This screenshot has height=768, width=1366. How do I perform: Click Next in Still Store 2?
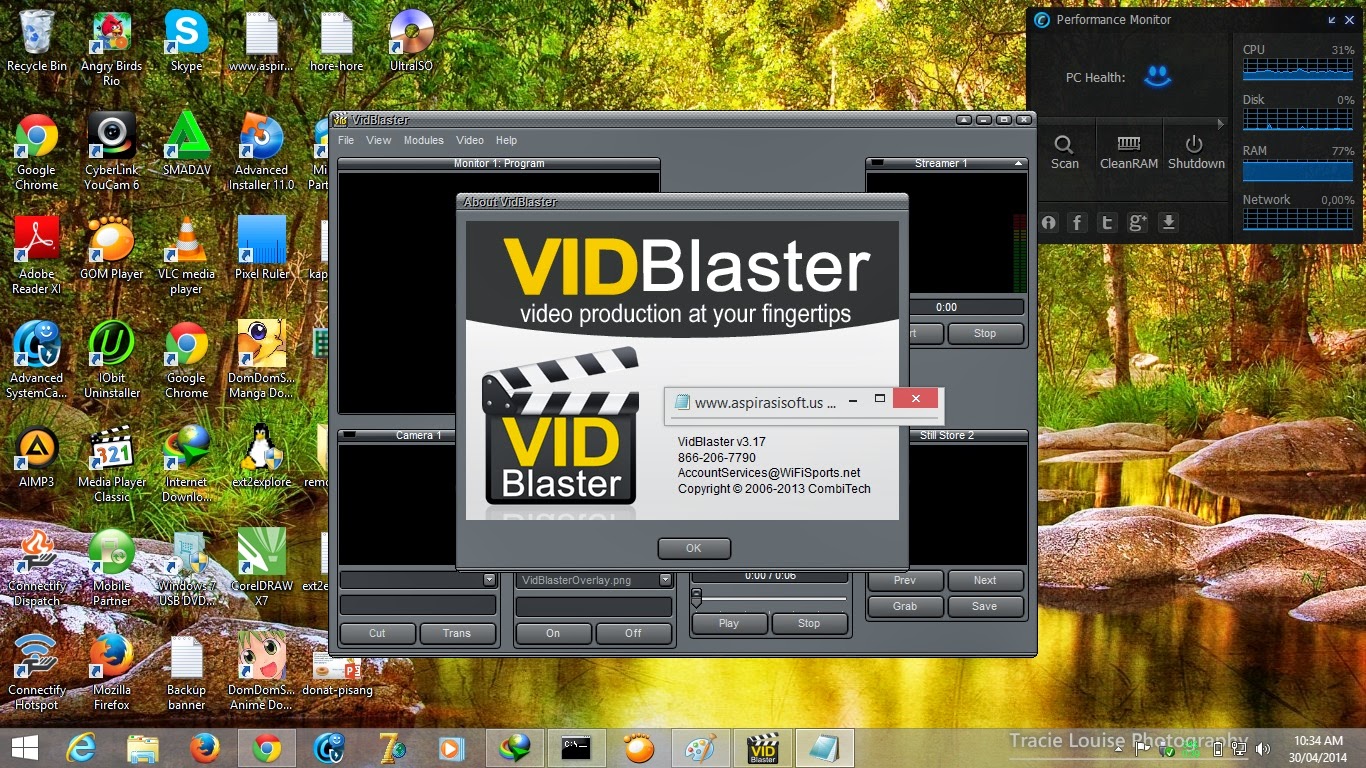coord(985,580)
